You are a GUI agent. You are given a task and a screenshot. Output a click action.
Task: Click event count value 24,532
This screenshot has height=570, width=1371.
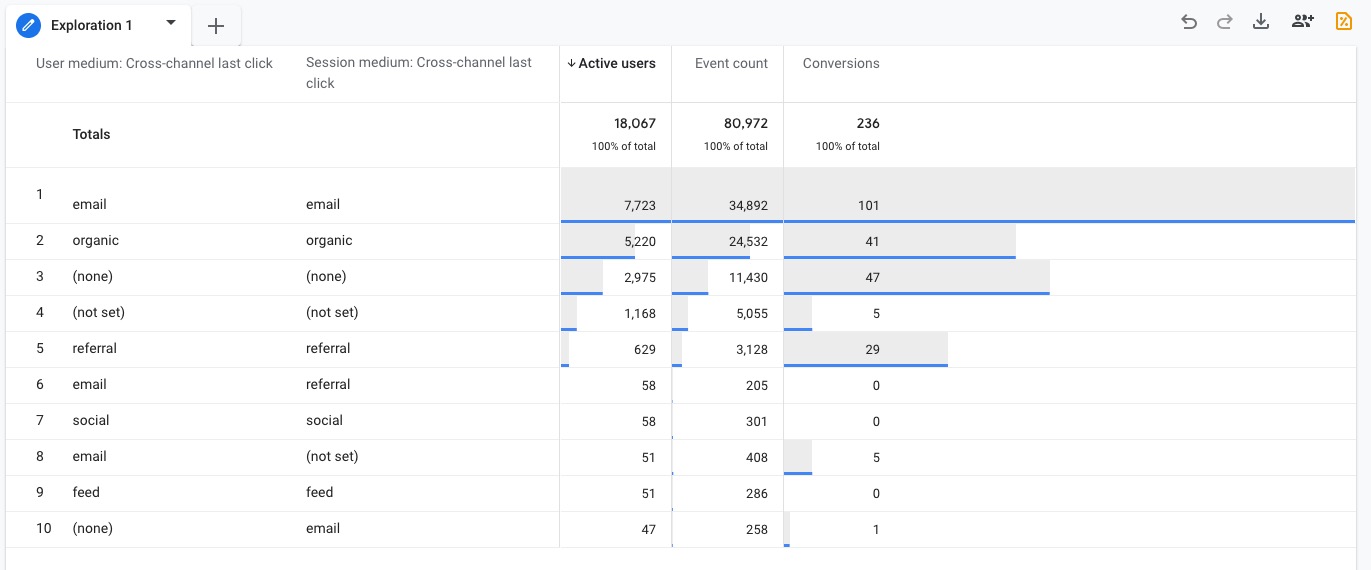tap(748, 241)
